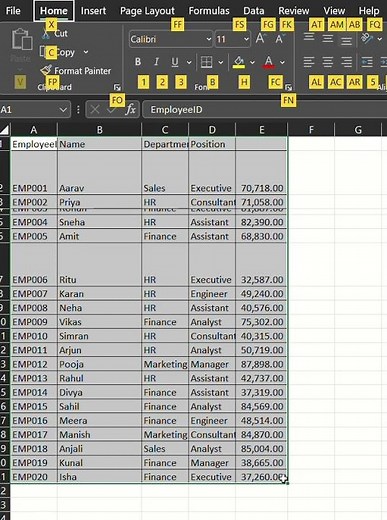Expand font color palette arrow

pyautogui.click(x=282, y=62)
